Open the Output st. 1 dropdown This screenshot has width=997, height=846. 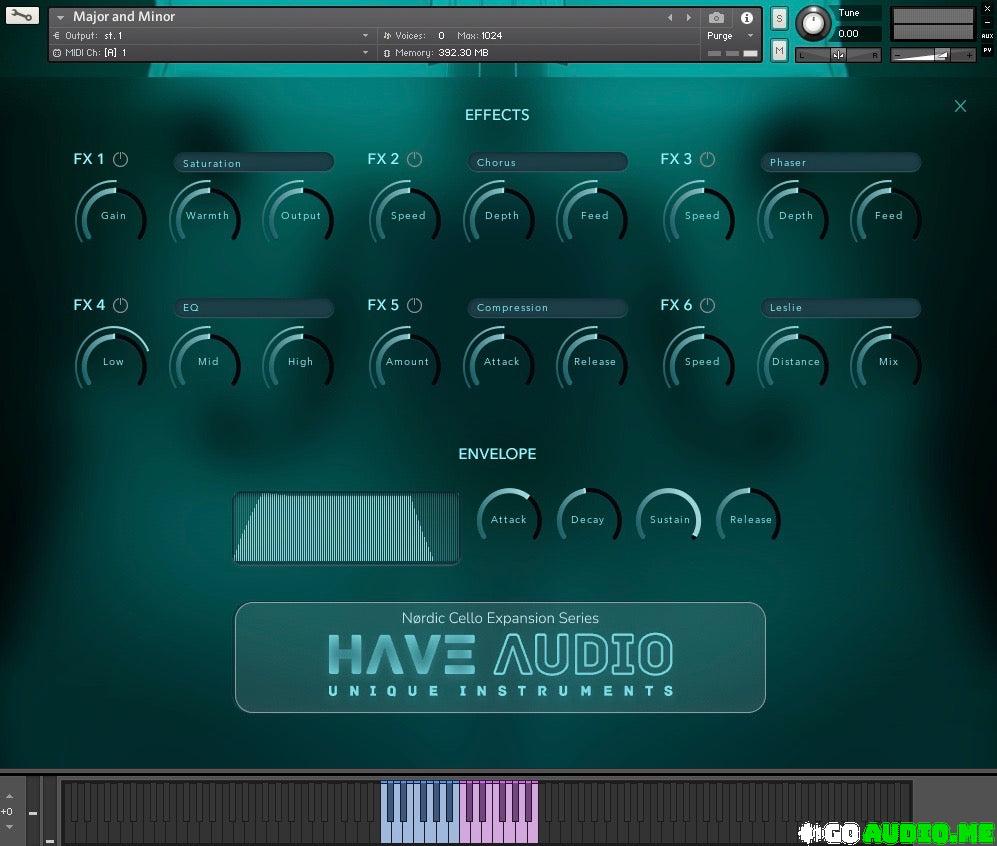(211, 36)
